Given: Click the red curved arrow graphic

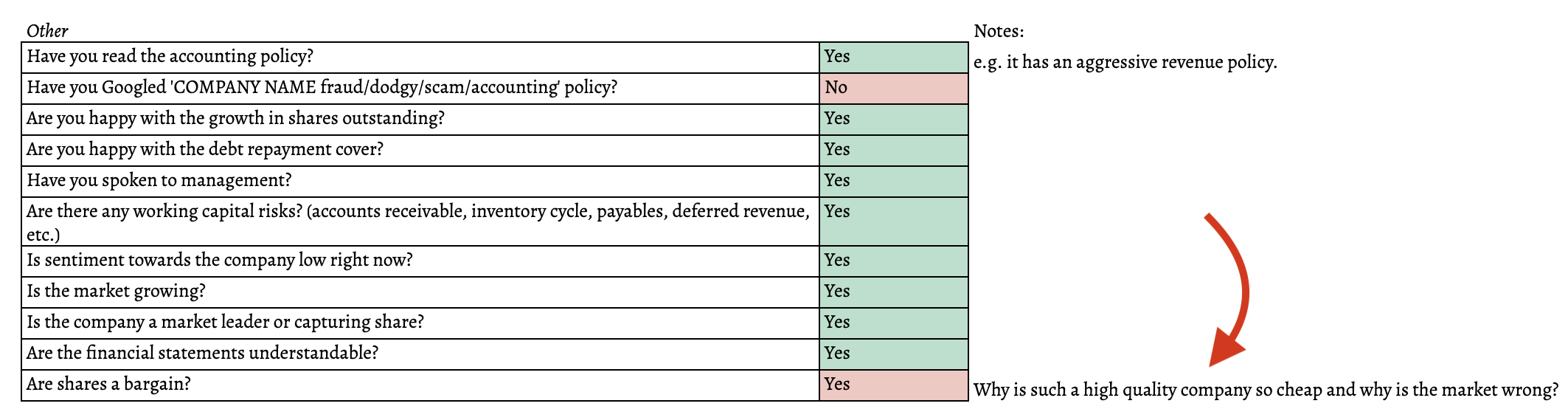Looking at the screenshot, I should tap(1235, 289).
